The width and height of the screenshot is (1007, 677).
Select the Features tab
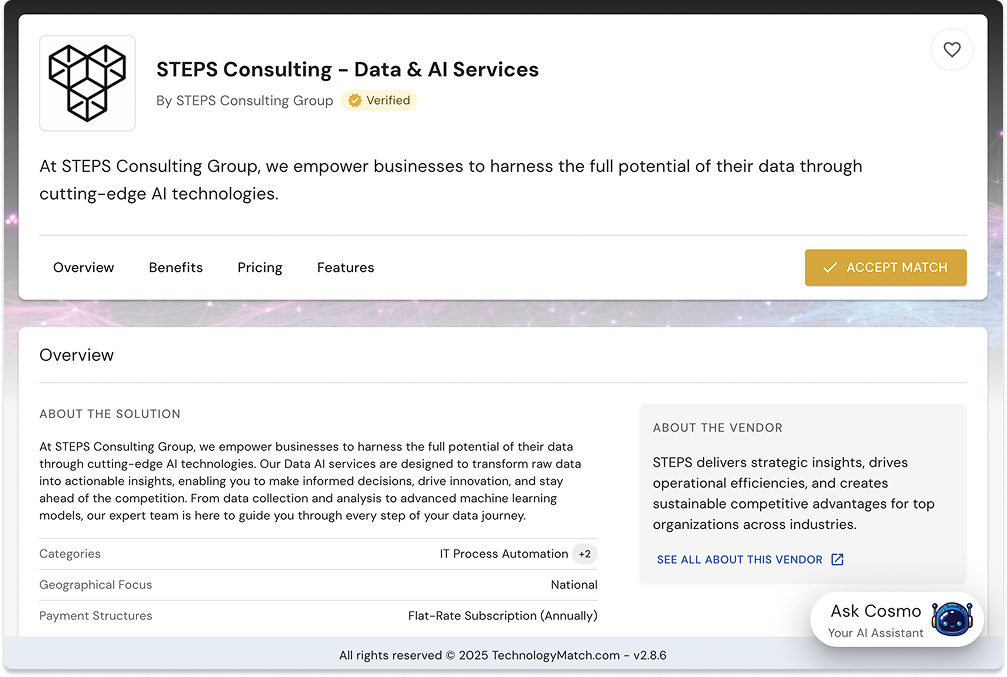pos(346,267)
